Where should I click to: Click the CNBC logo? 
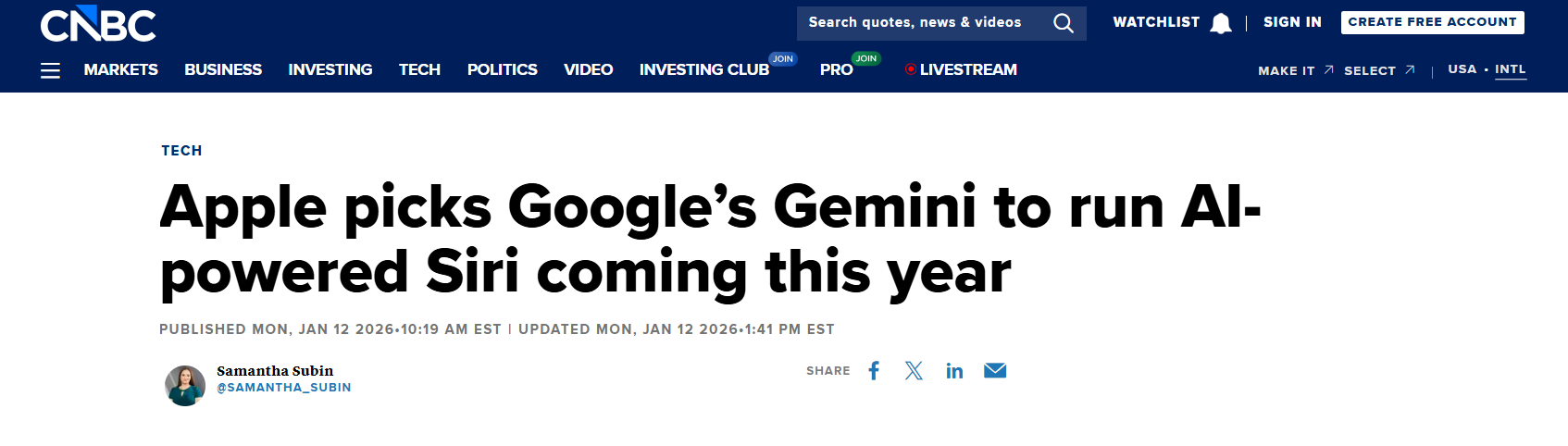(x=98, y=24)
